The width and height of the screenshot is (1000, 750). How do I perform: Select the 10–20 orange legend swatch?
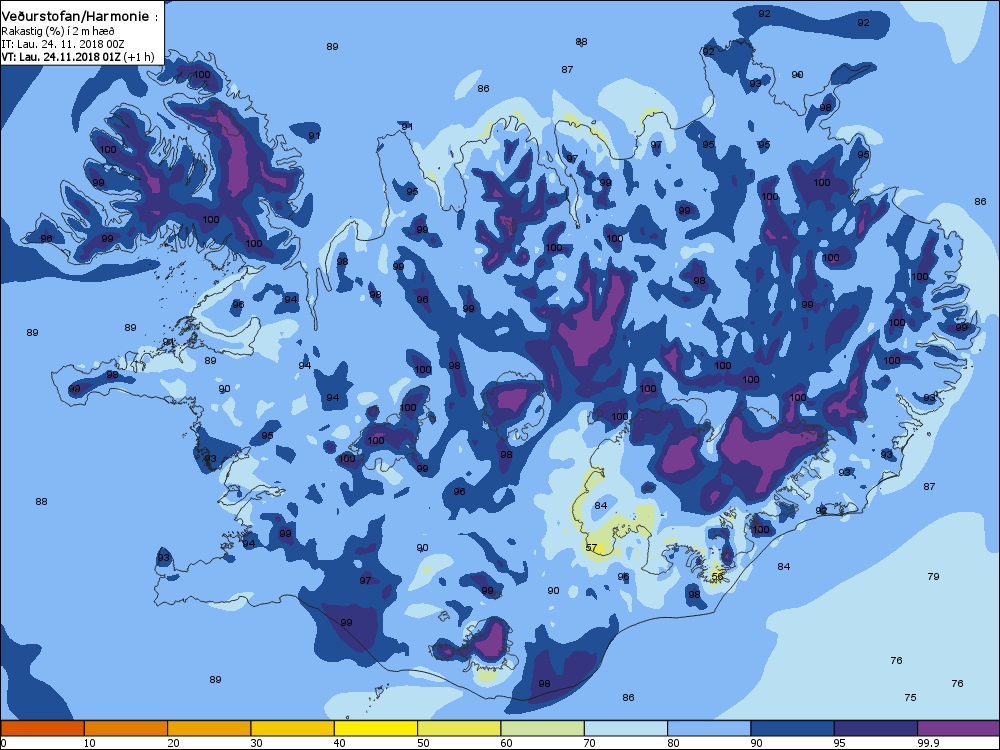coord(126,728)
